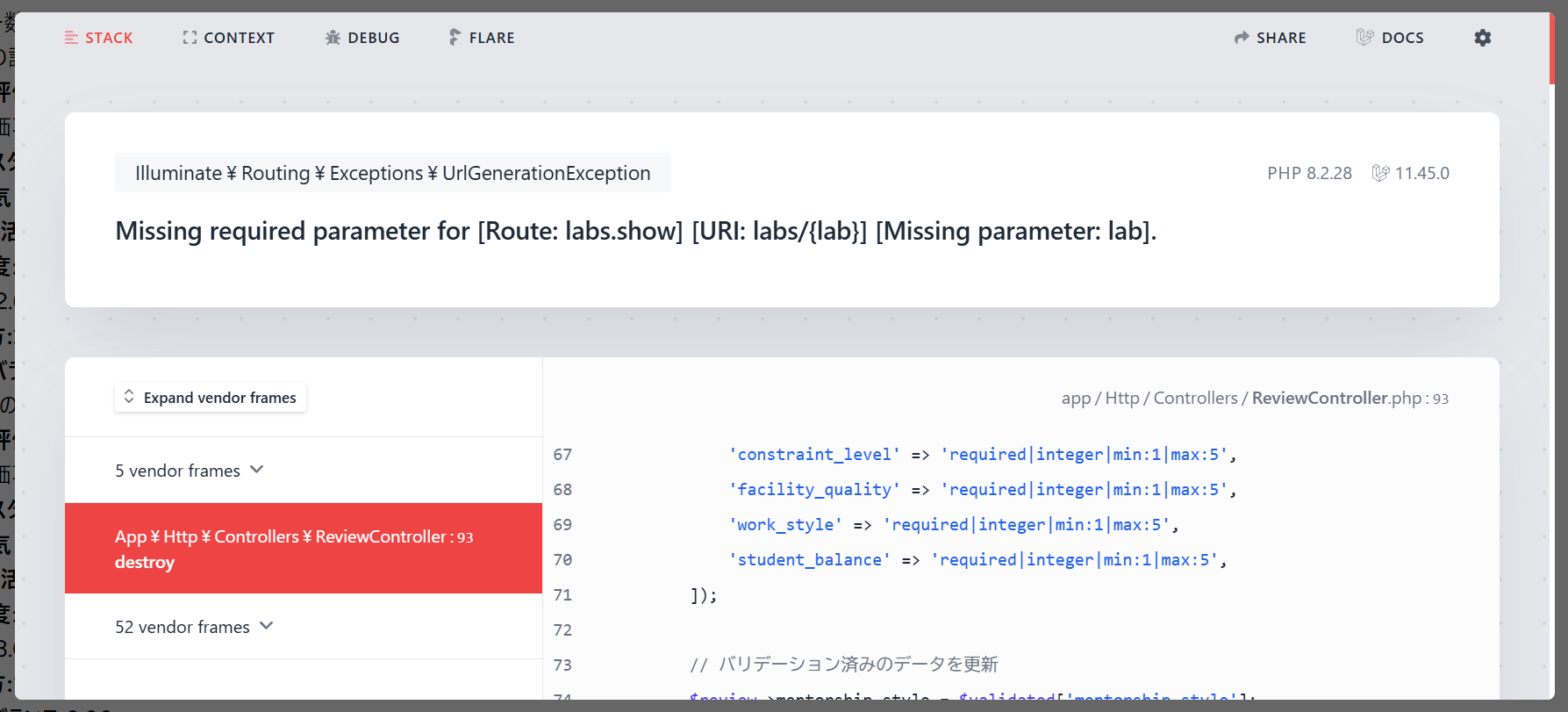Switch to the Context tab

click(239, 38)
